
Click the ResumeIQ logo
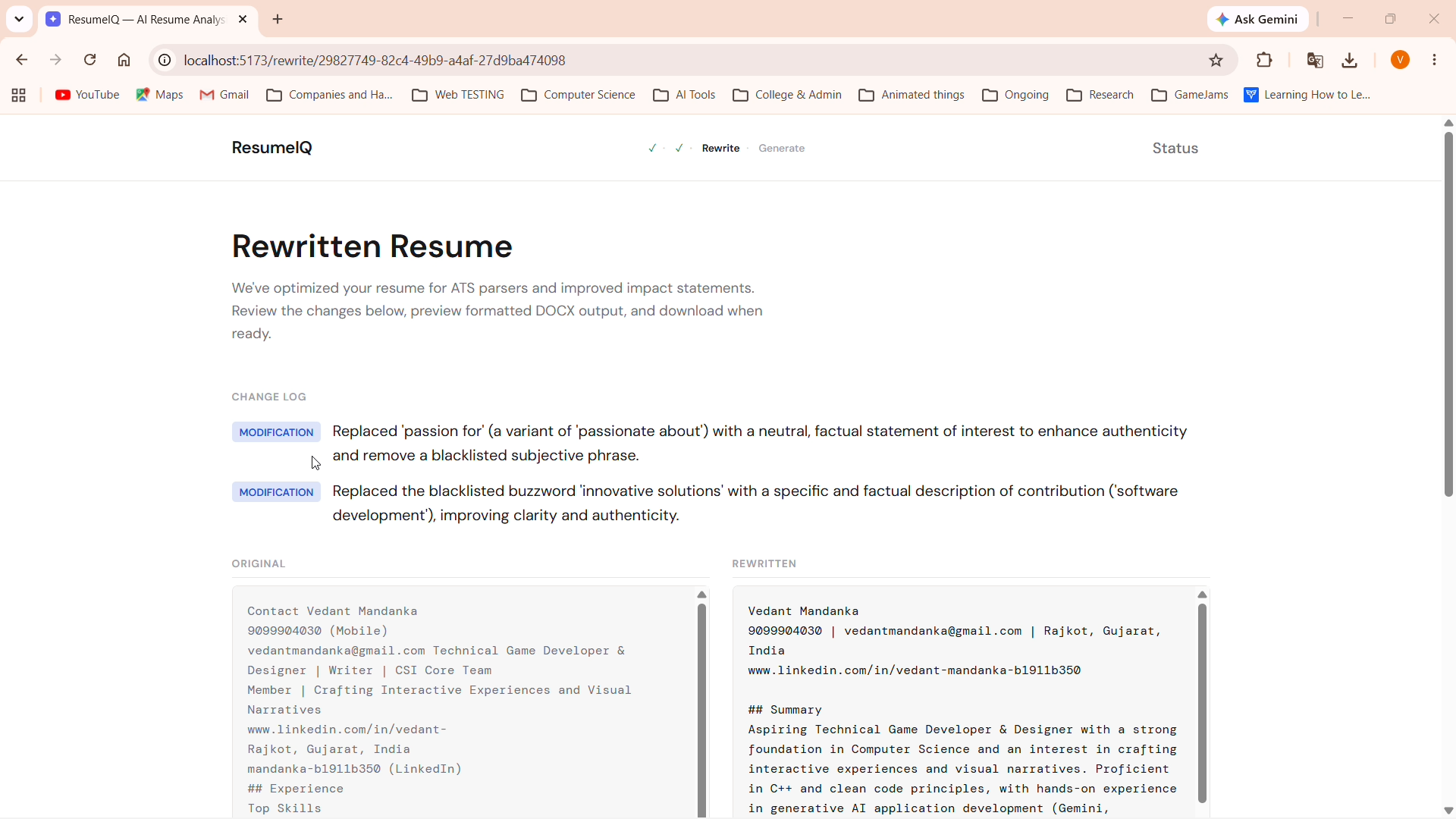click(271, 149)
